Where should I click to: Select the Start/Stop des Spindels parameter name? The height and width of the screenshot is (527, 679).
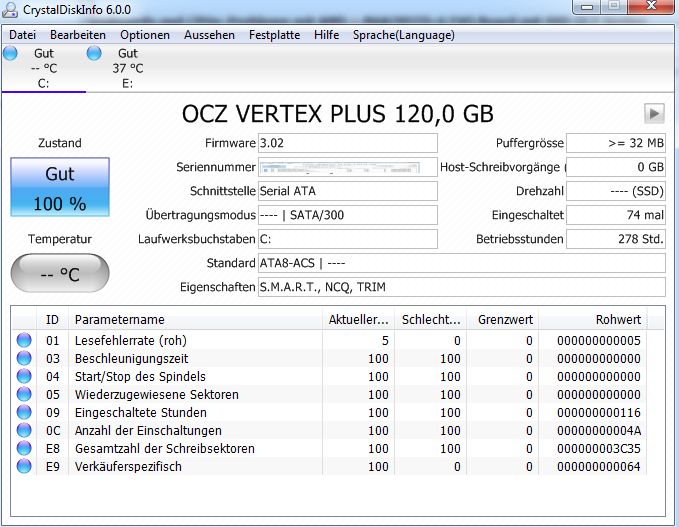point(140,376)
